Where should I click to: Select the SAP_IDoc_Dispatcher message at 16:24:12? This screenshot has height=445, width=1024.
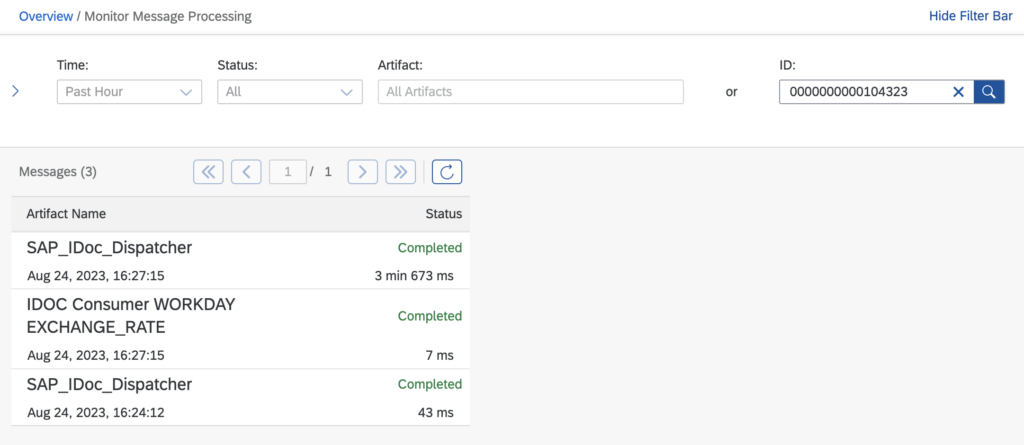click(x=240, y=397)
